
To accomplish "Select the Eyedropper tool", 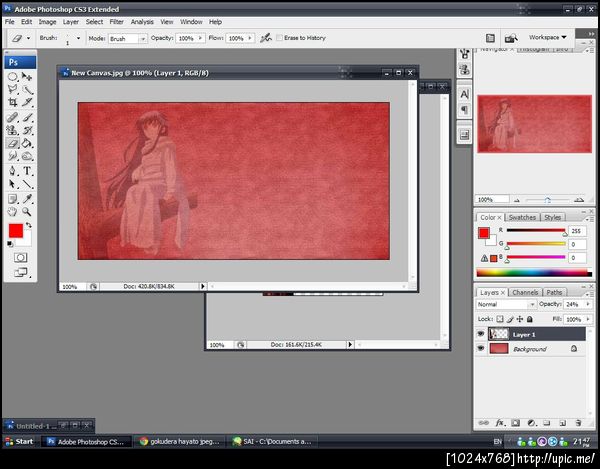I will click(27, 199).
